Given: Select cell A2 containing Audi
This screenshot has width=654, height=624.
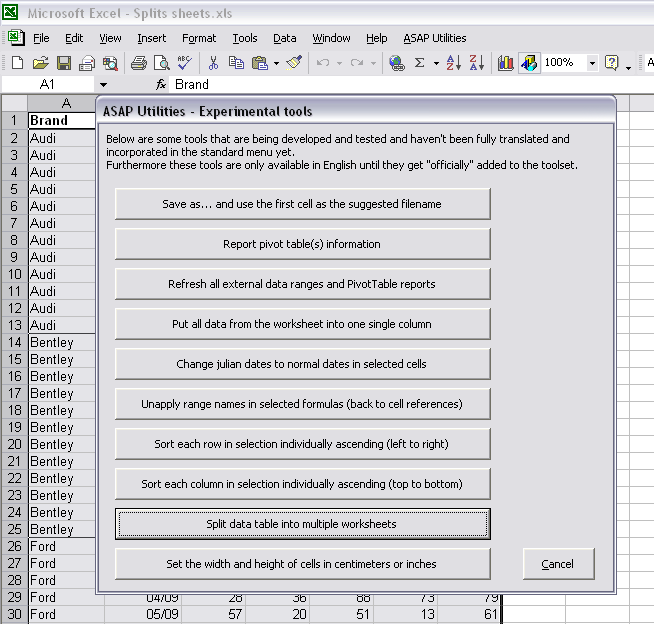Looking at the screenshot, I should pos(62,138).
